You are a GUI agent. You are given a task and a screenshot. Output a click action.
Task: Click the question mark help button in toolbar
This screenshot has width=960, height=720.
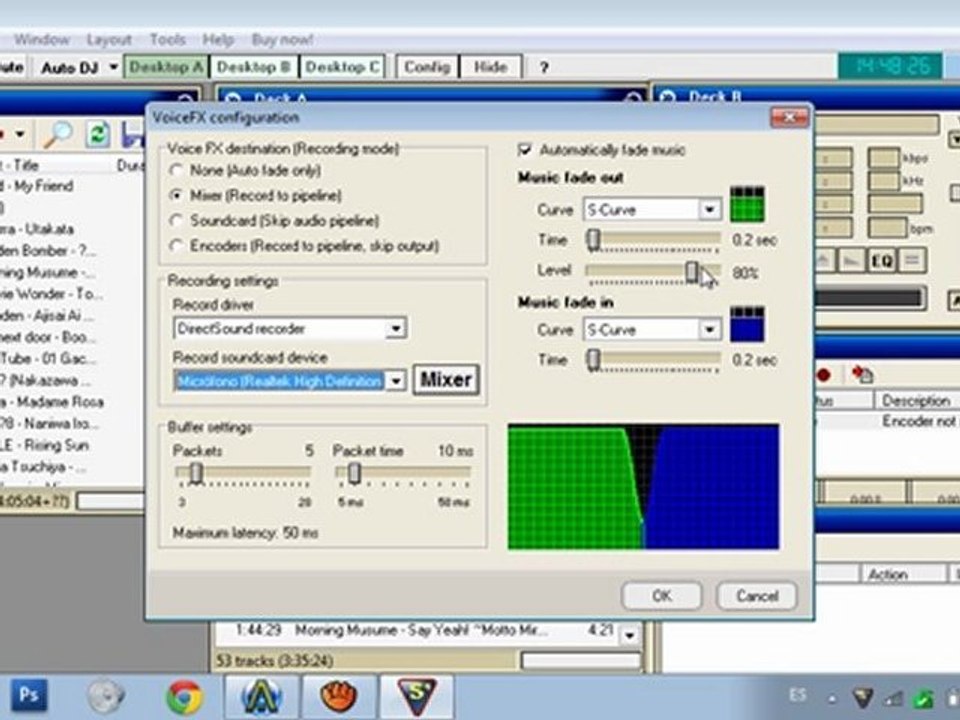[544, 67]
